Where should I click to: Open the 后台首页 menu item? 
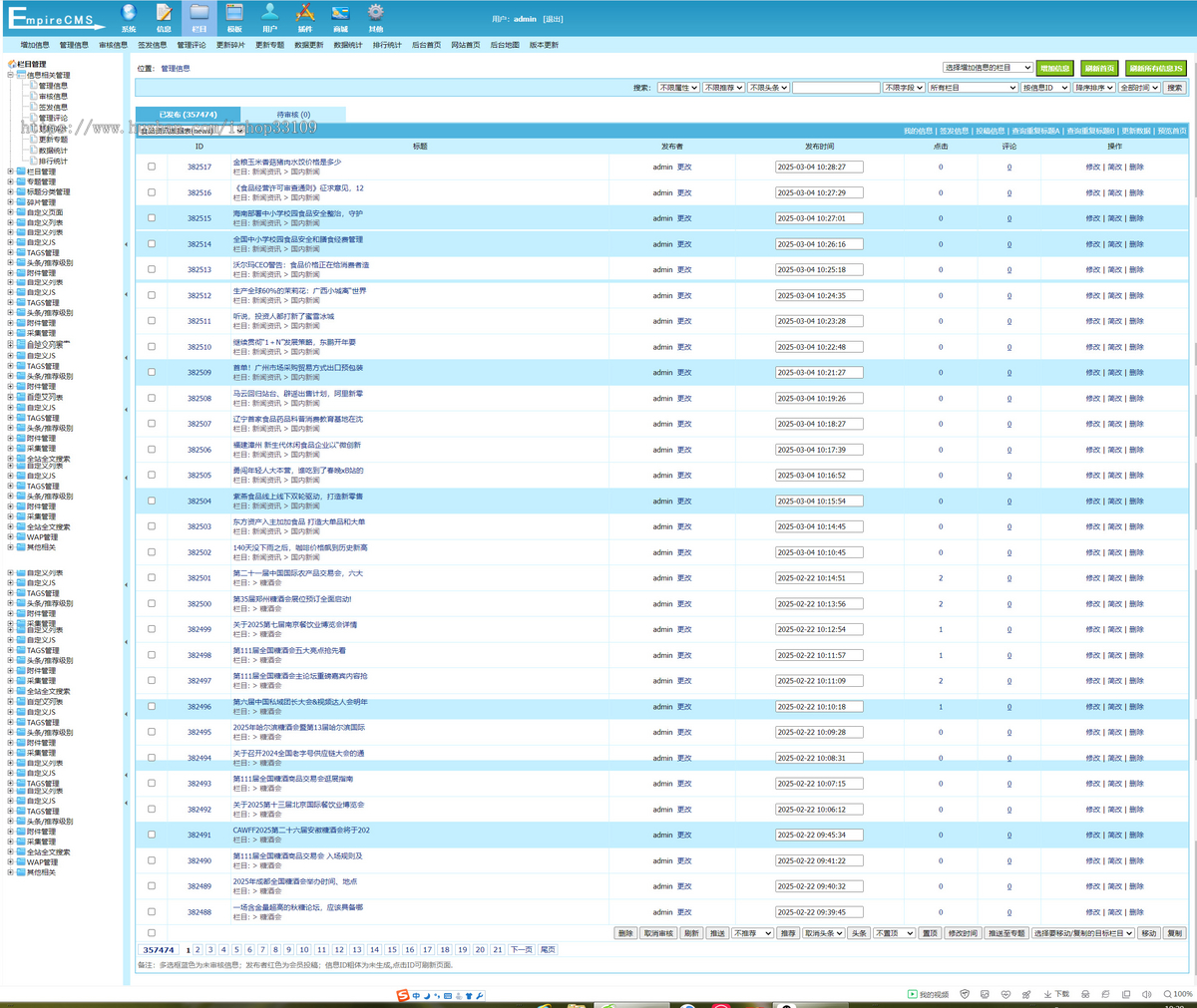coord(427,45)
